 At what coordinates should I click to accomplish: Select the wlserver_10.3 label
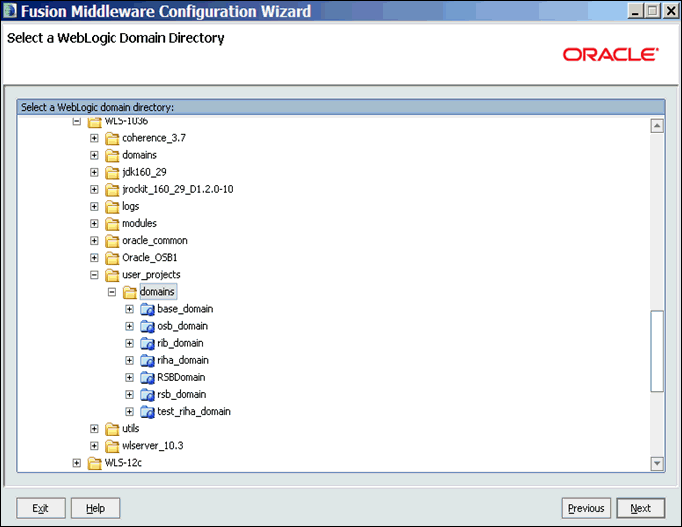153,446
